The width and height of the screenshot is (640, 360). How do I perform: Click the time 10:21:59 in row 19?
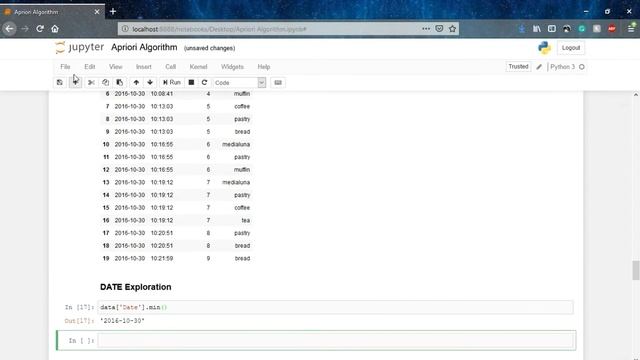(162, 258)
